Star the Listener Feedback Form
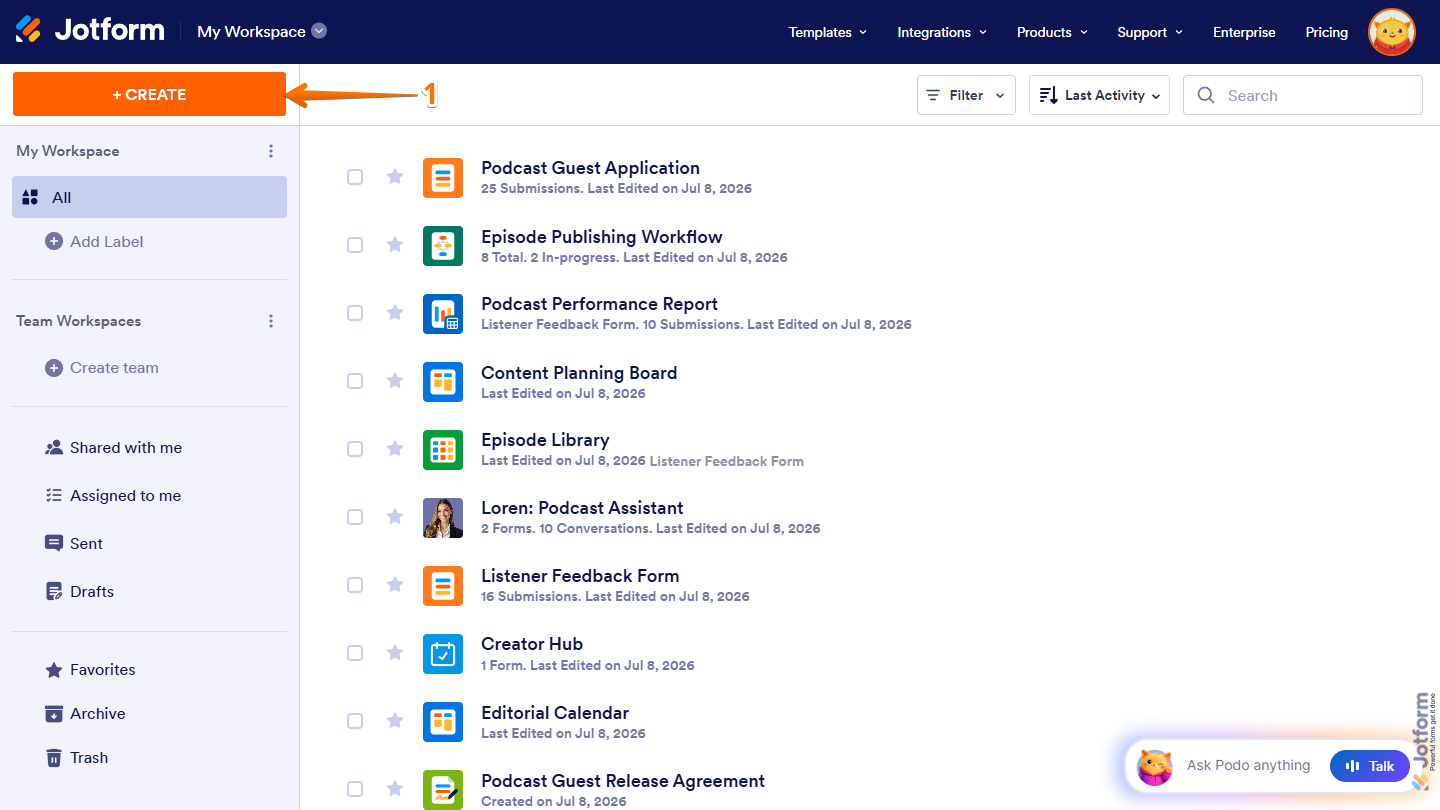 coord(395,585)
